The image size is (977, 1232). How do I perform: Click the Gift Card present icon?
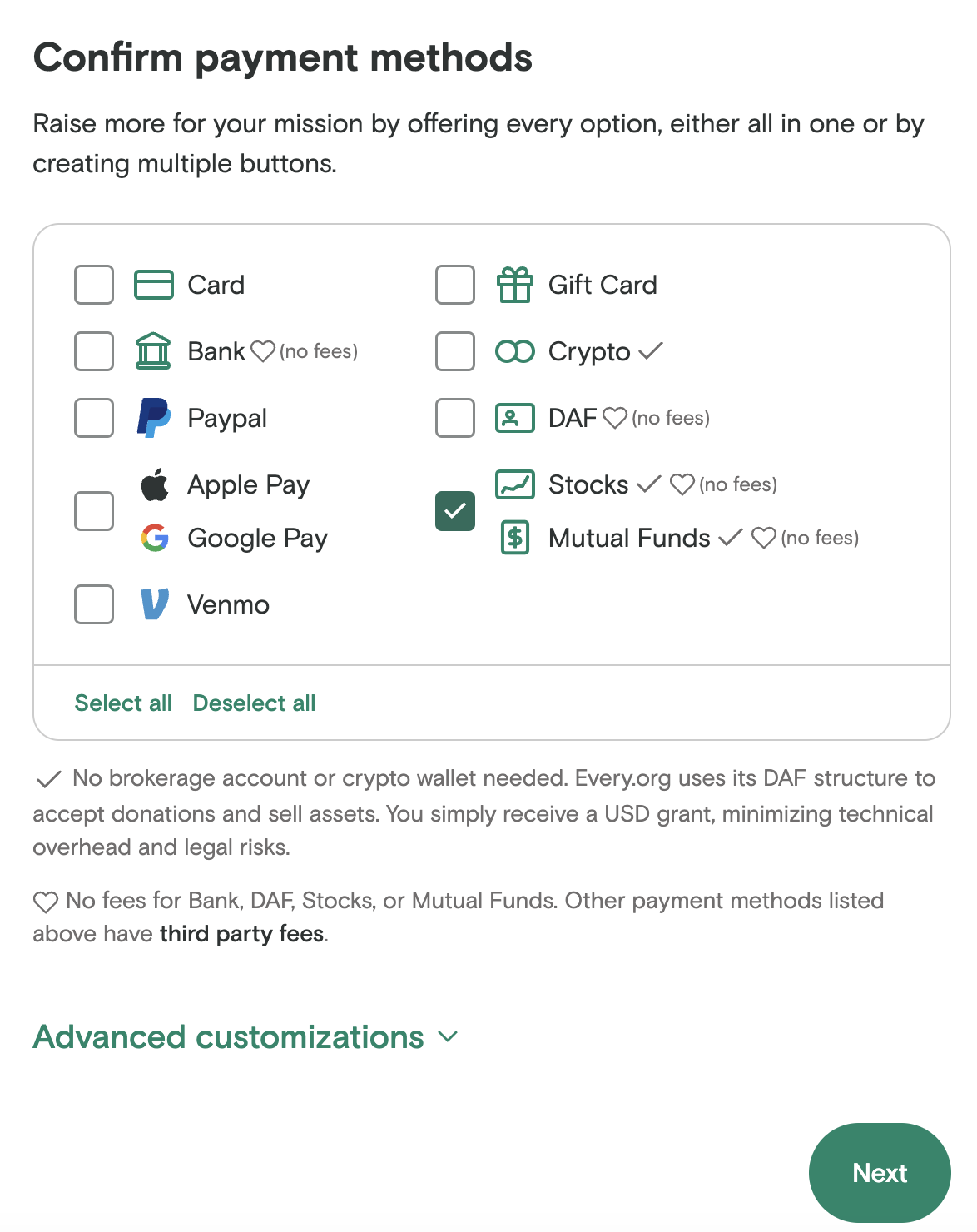pyautogui.click(x=515, y=285)
